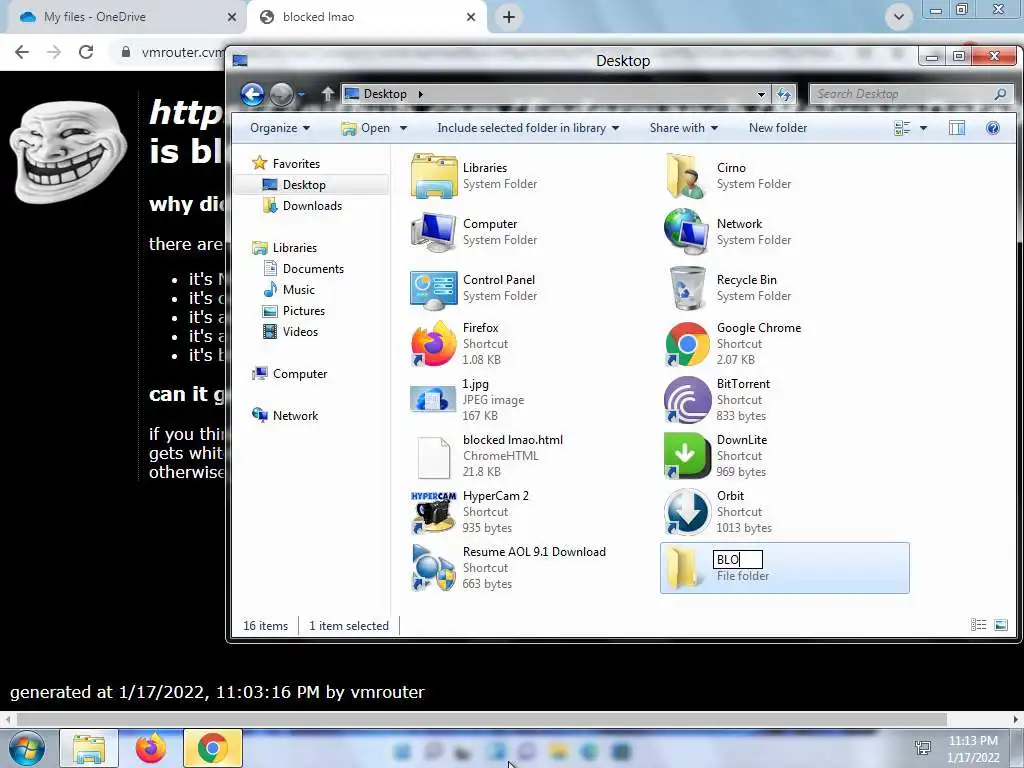The height and width of the screenshot is (768, 1024).
Task: Open the Share with menu
Action: click(684, 128)
